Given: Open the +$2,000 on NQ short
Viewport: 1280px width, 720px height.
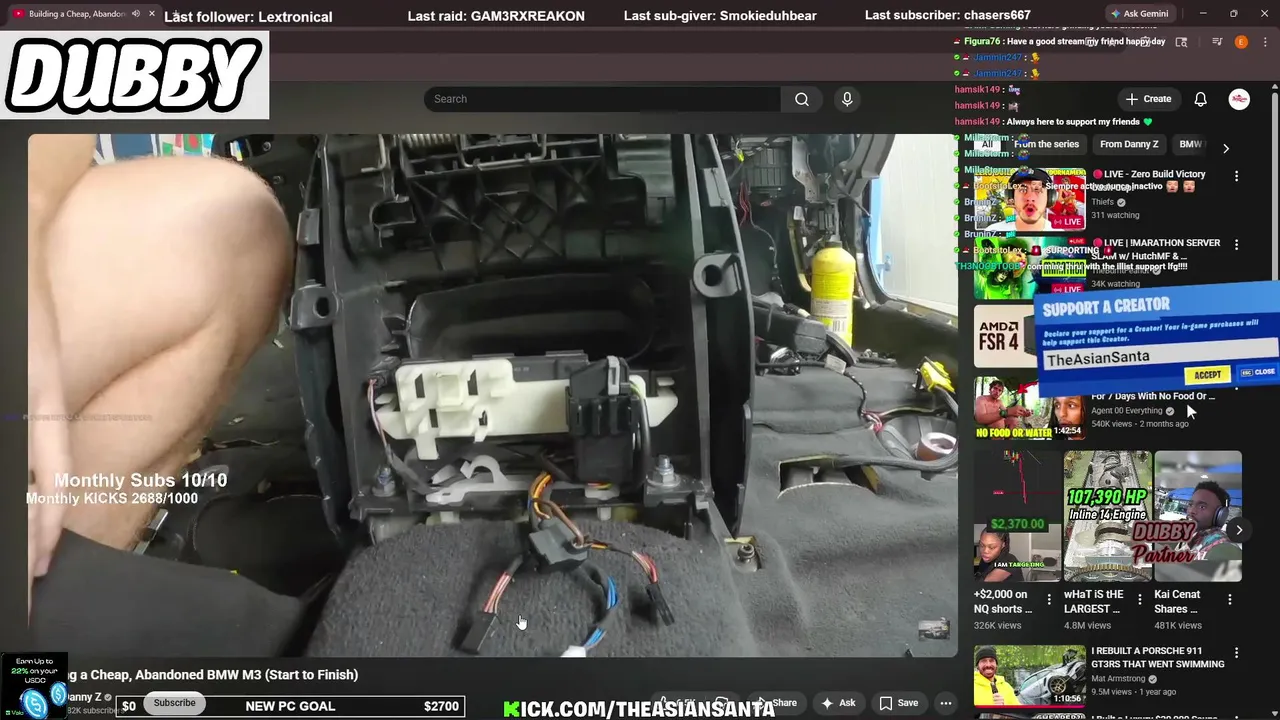Looking at the screenshot, I should (x=1017, y=516).
